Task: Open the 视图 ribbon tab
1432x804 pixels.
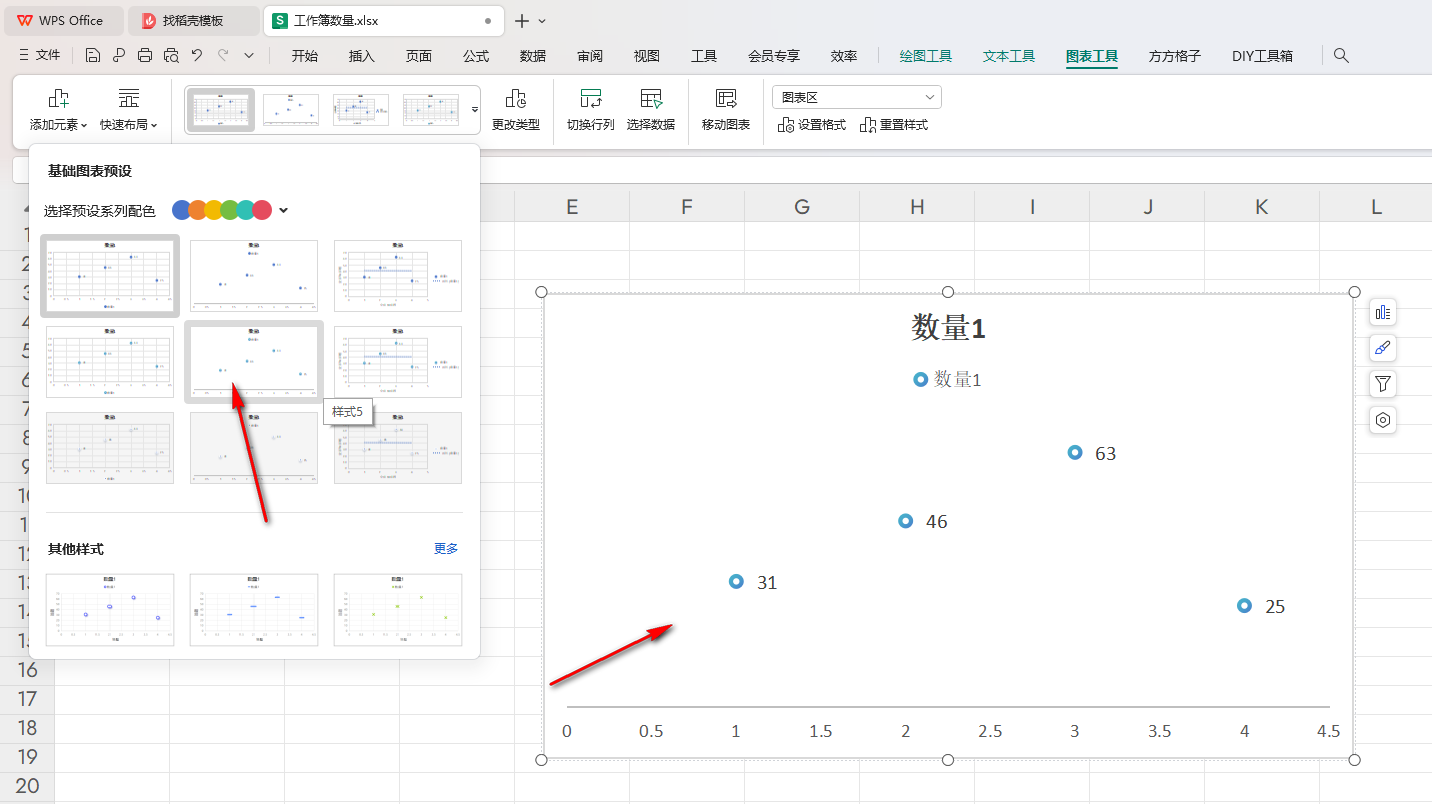Action: pos(647,56)
